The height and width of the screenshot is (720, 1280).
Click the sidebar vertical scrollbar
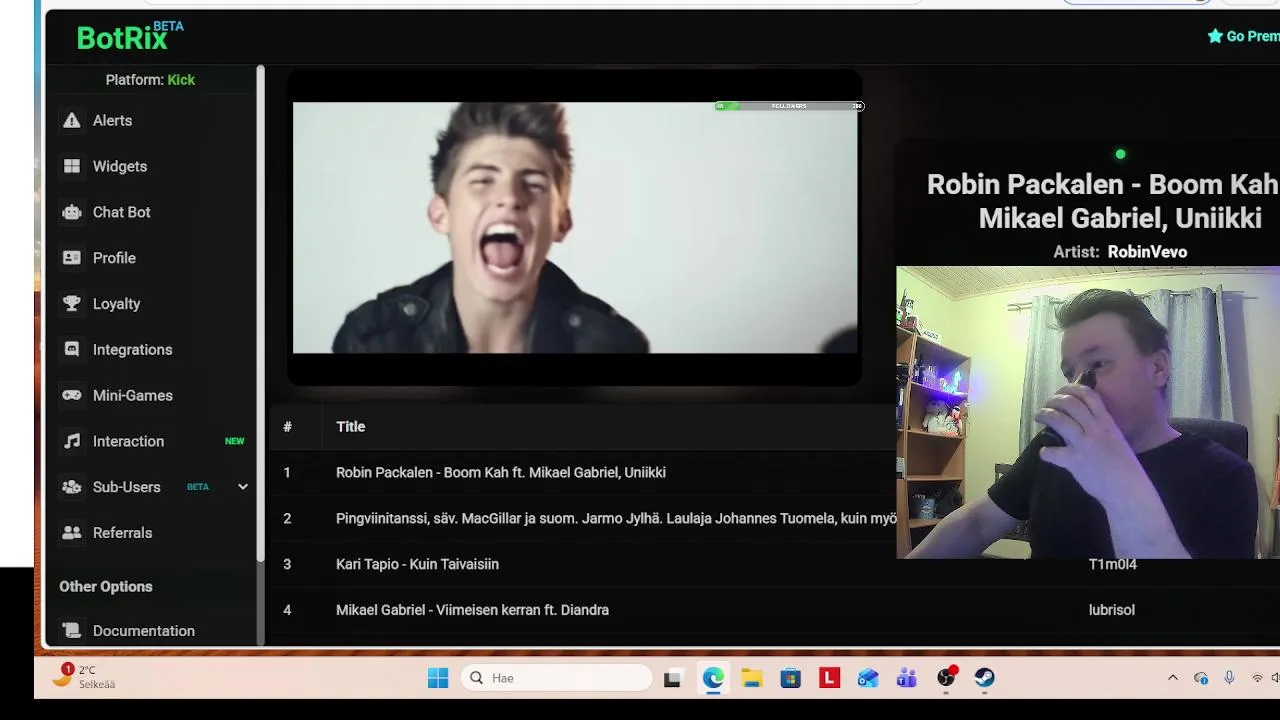[x=260, y=312]
